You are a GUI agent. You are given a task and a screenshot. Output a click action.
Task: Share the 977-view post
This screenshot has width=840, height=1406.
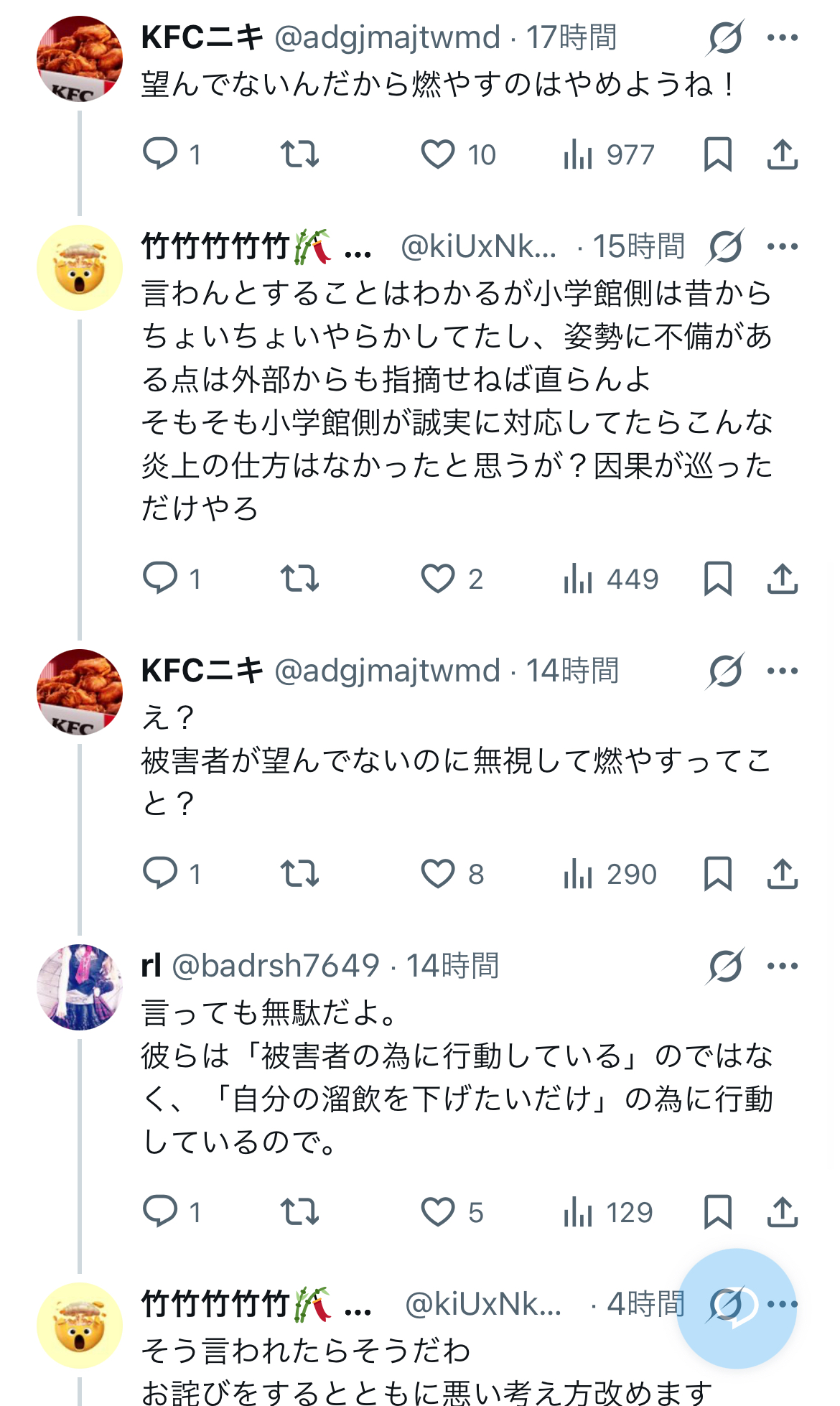point(782,154)
